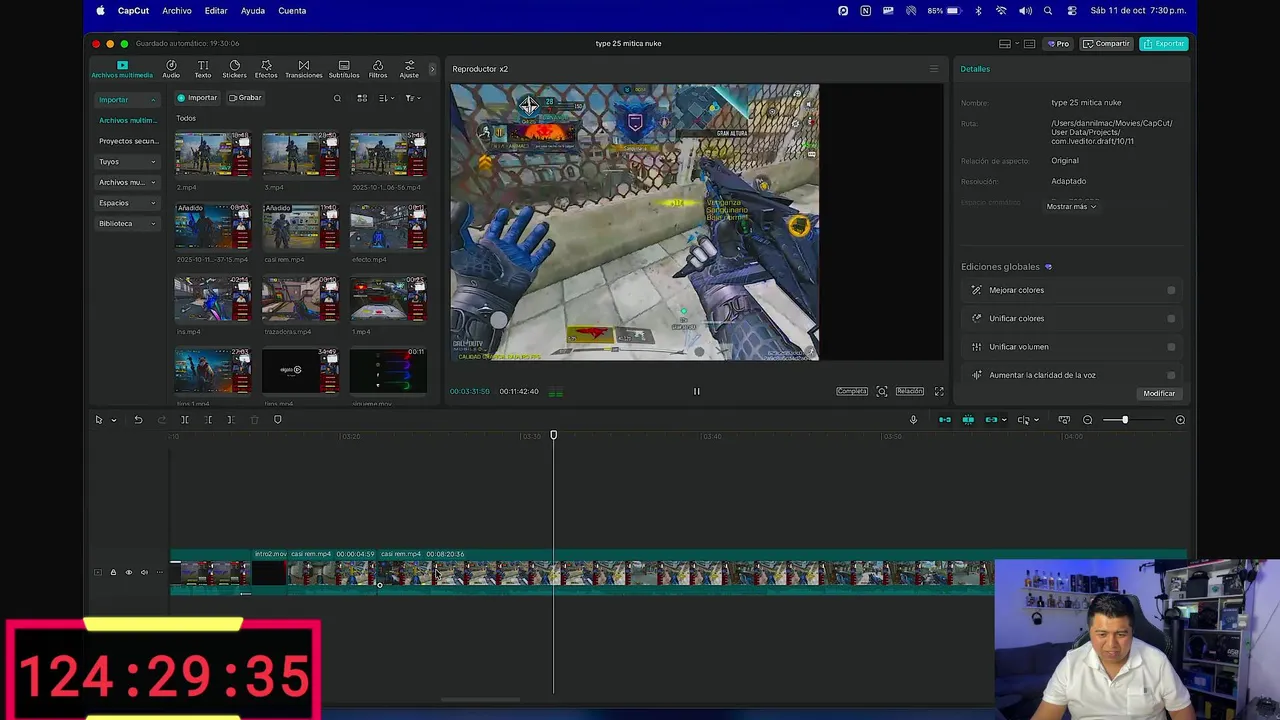
Task: Select the efecto.mp4 media thumbnail
Action: click(388, 227)
